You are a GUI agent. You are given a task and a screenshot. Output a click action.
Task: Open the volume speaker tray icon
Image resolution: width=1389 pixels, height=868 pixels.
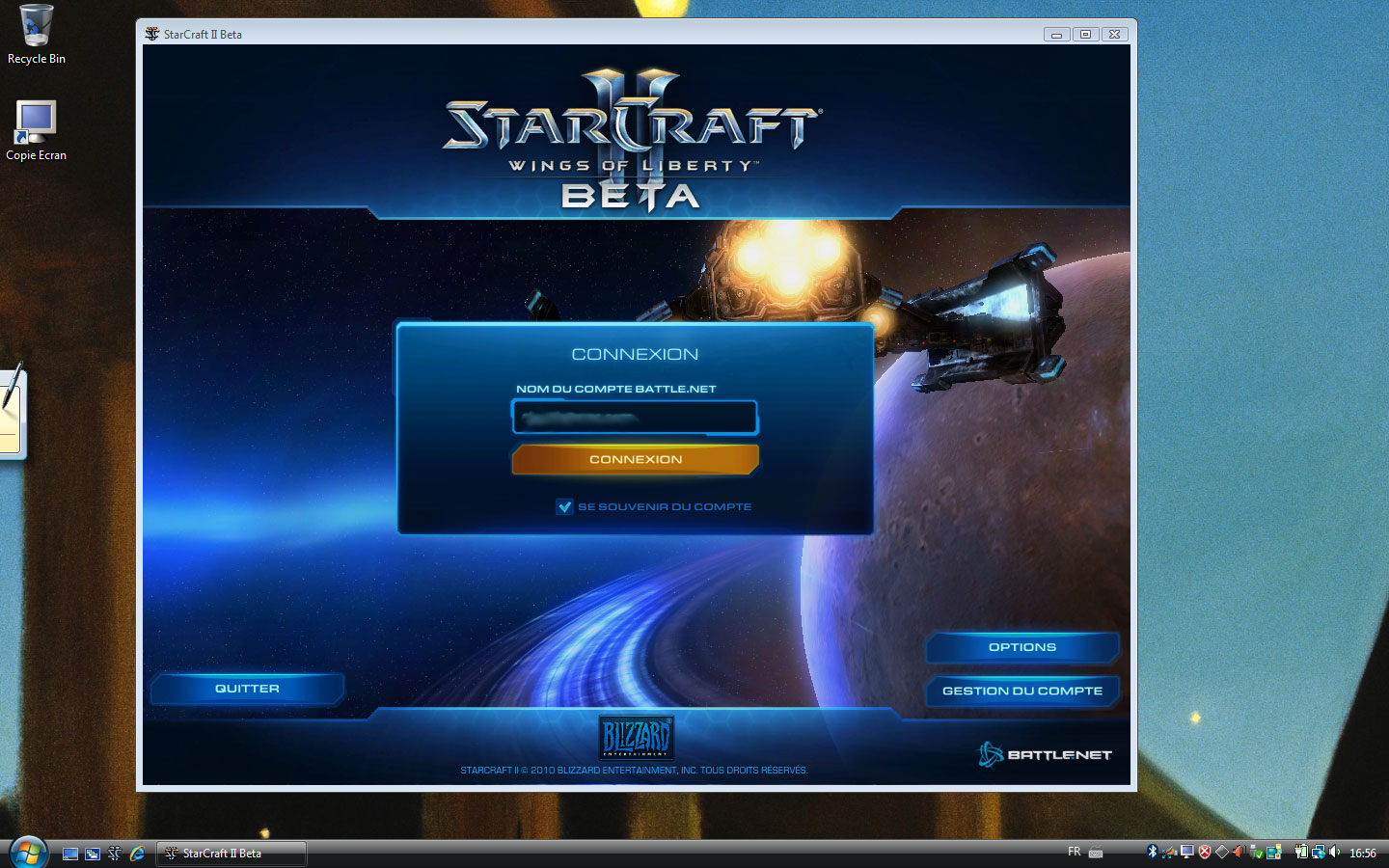[1334, 852]
